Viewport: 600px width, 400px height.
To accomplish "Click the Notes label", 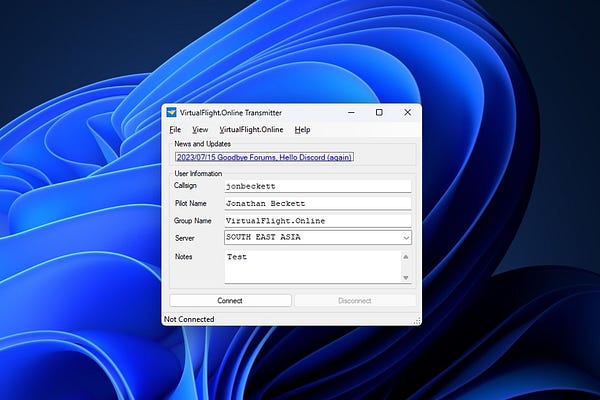I will tap(184, 256).
